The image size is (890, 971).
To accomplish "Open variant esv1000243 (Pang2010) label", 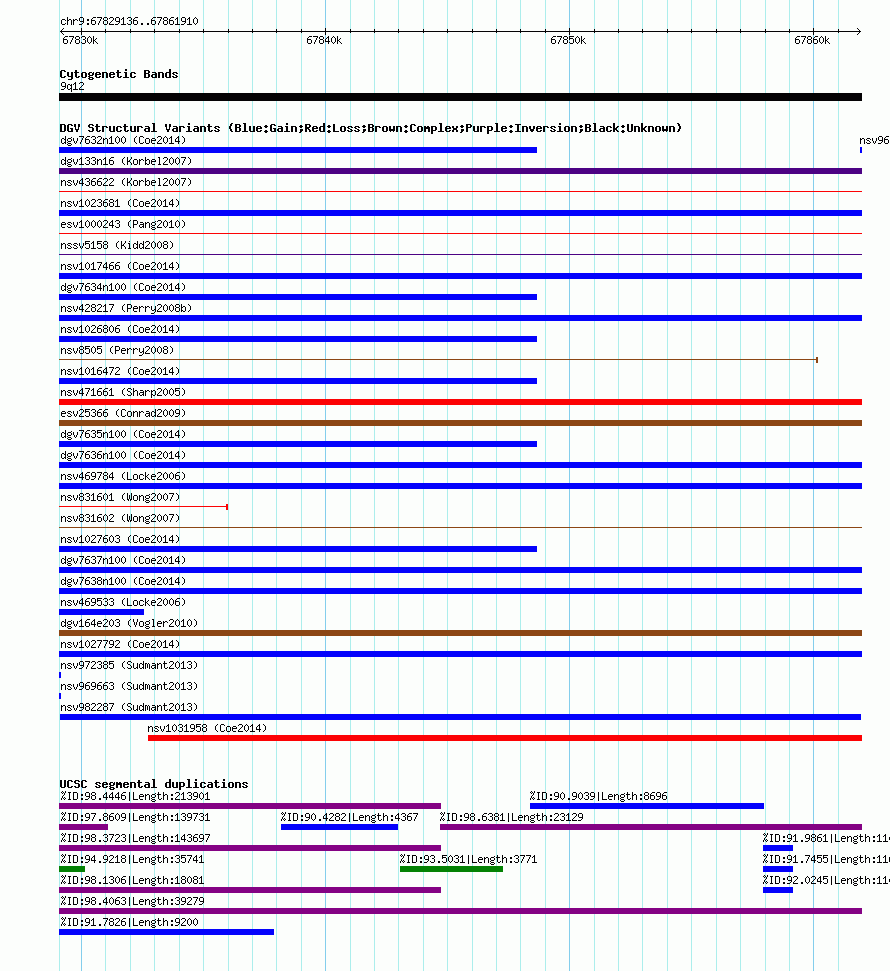I will (123, 224).
